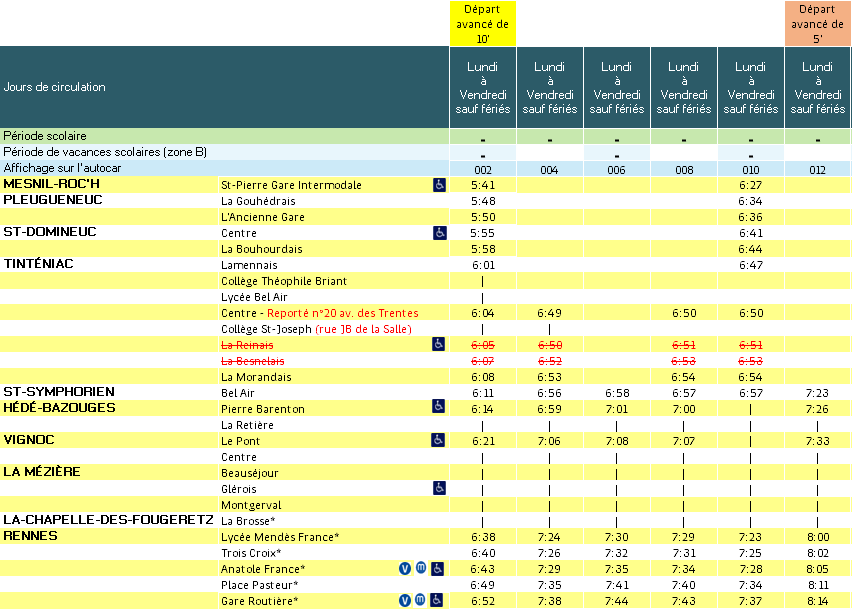Click the PLEUGUENEUC commune name
The image size is (852, 610).
(53, 200)
